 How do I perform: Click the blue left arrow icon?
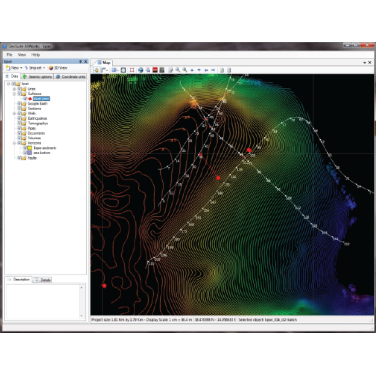[206, 70]
